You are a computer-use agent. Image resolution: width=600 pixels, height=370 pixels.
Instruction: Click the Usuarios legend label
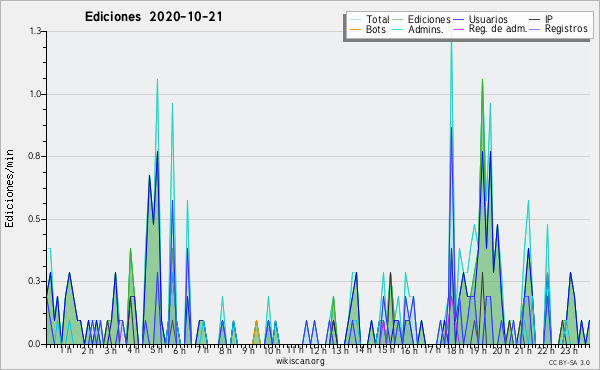488,19
